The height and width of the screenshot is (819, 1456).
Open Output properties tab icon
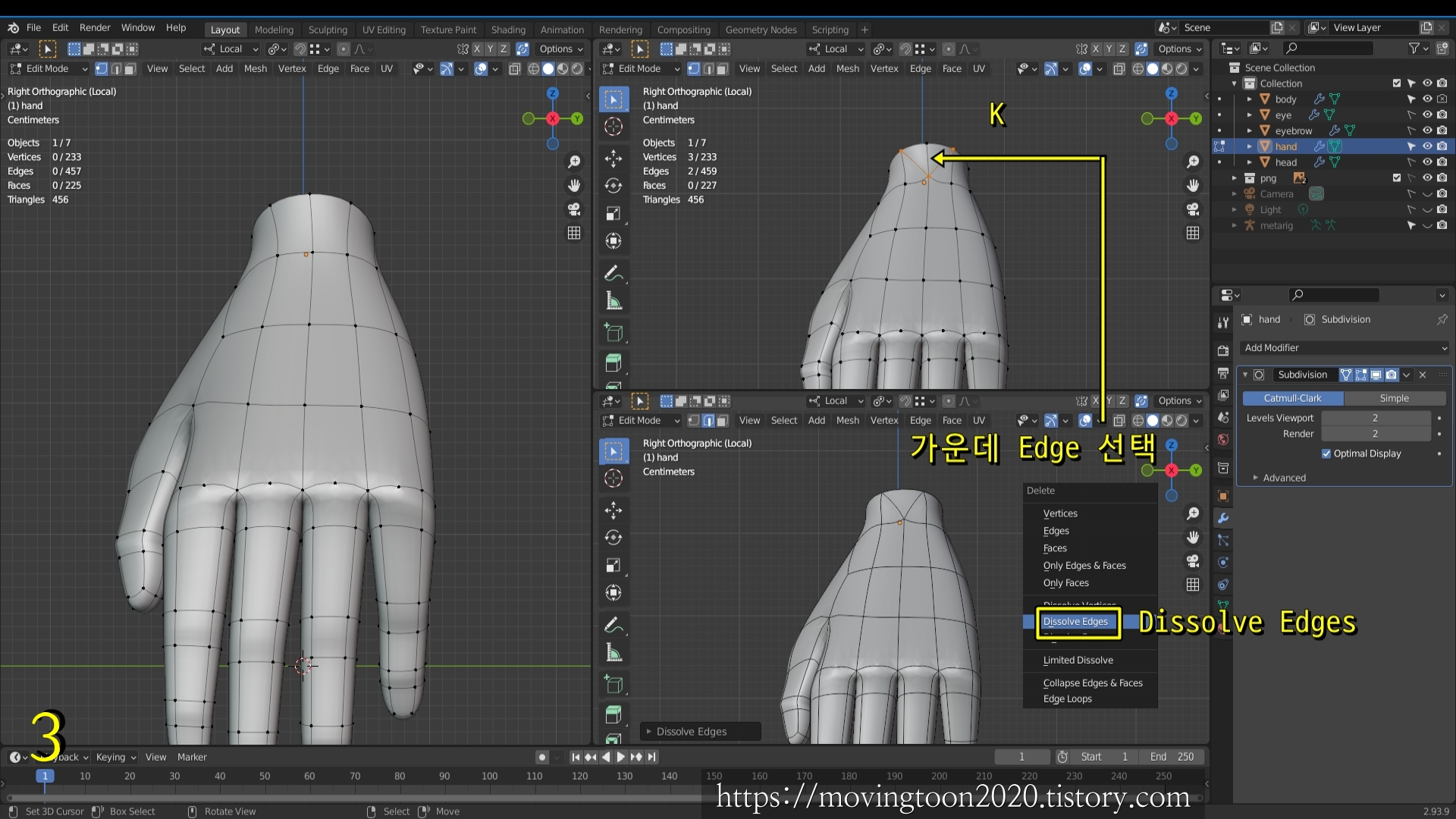click(1222, 373)
